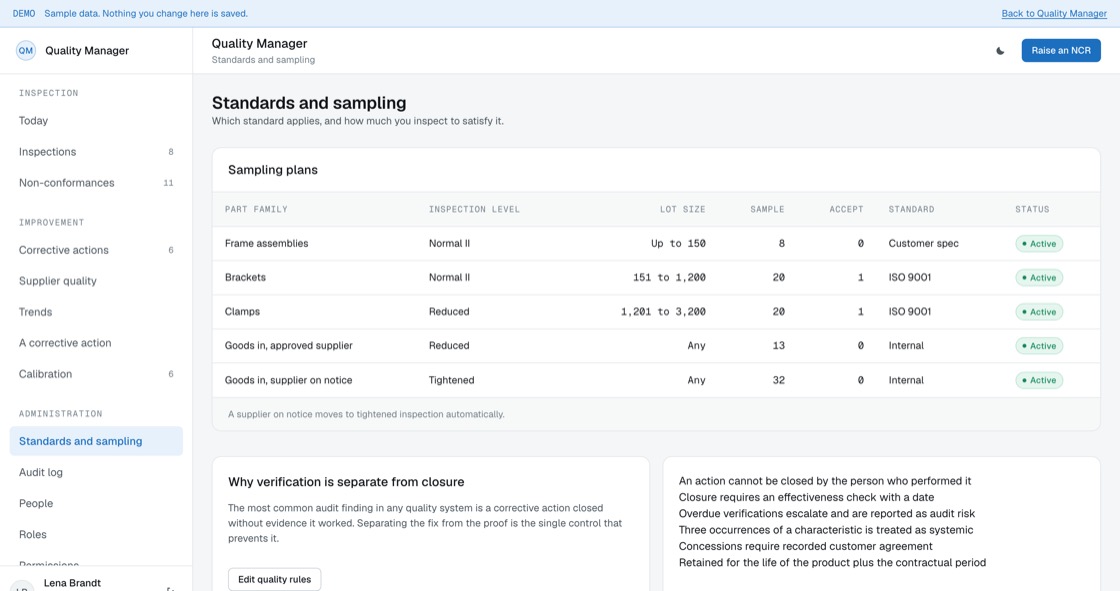Click the Customer spec standard cell
This screenshot has height=591, width=1120.
coord(924,244)
